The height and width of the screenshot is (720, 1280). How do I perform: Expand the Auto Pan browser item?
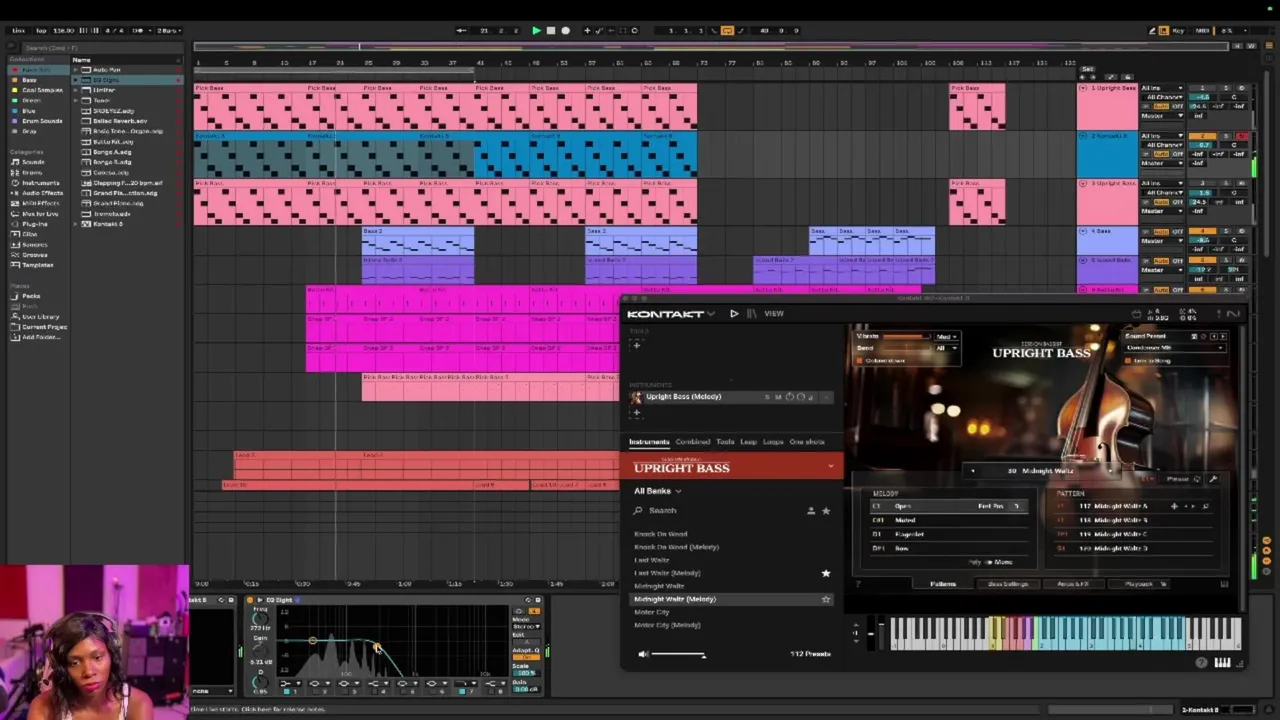[x=76, y=70]
